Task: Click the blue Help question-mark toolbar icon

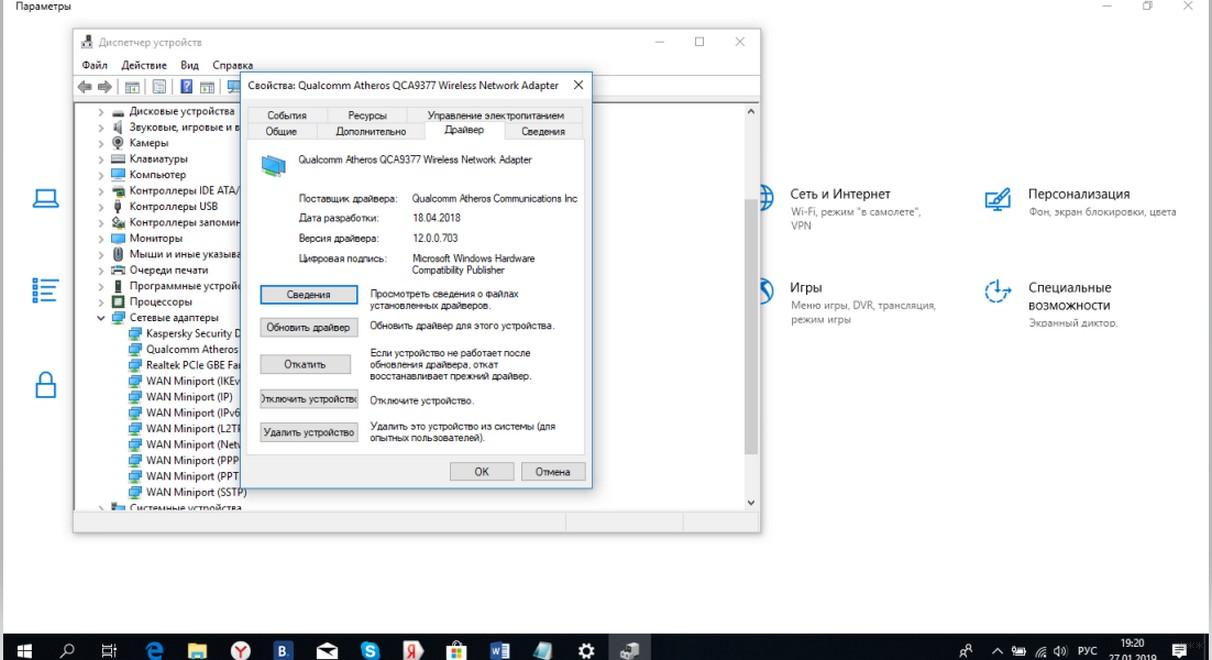Action: click(x=186, y=87)
